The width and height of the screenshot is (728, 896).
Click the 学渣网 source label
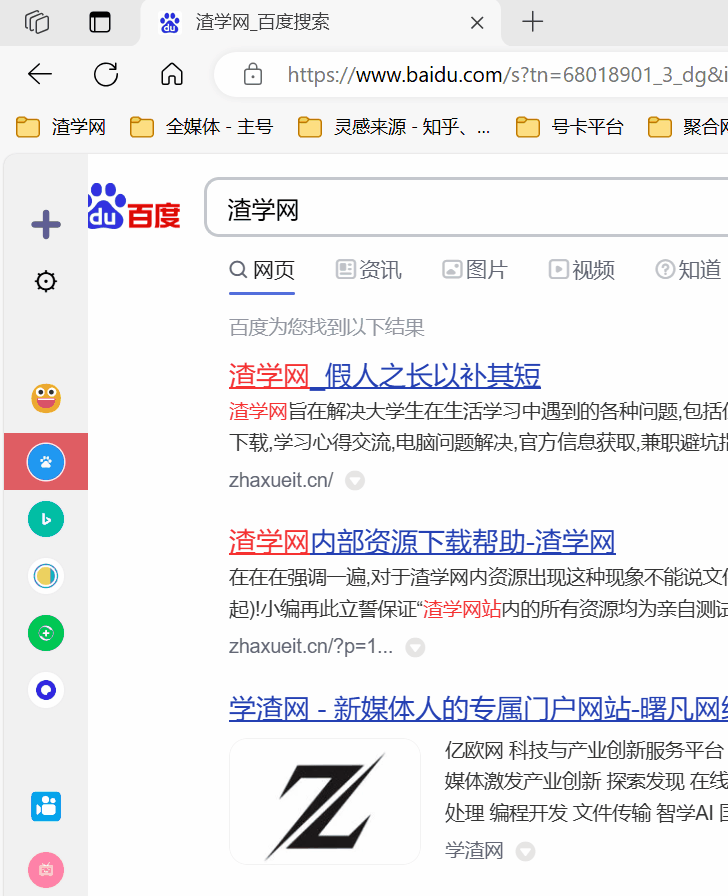(474, 850)
